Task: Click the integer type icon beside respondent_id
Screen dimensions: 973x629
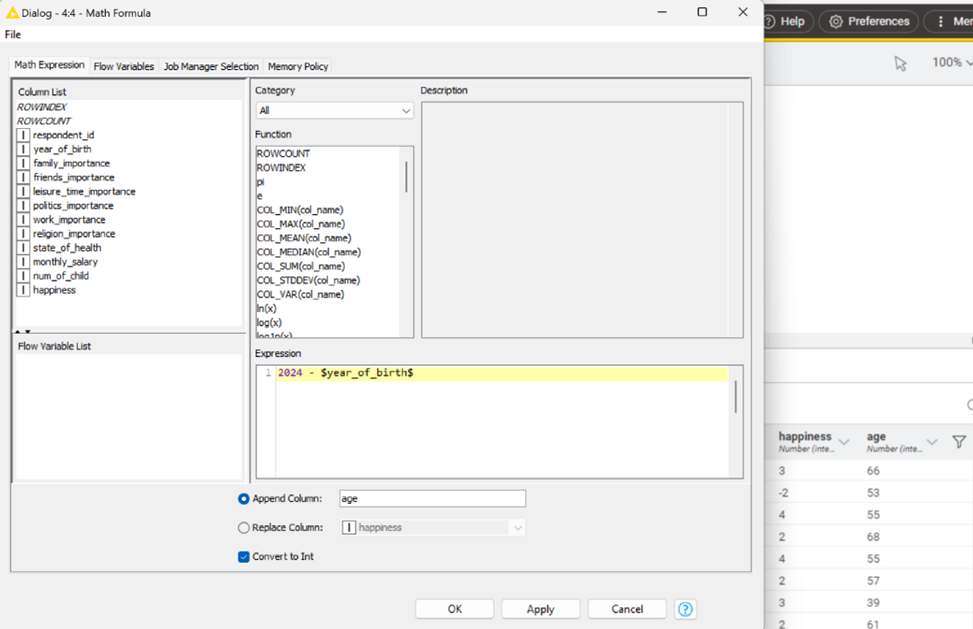Action: 23,135
